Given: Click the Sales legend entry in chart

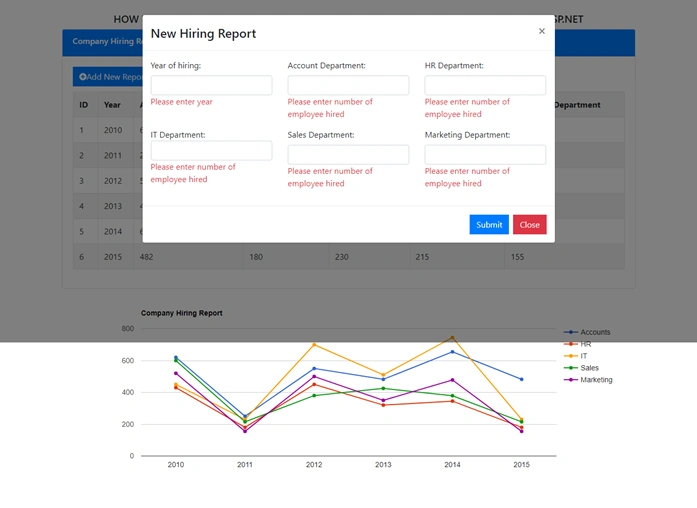Looking at the screenshot, I should 581,368.
